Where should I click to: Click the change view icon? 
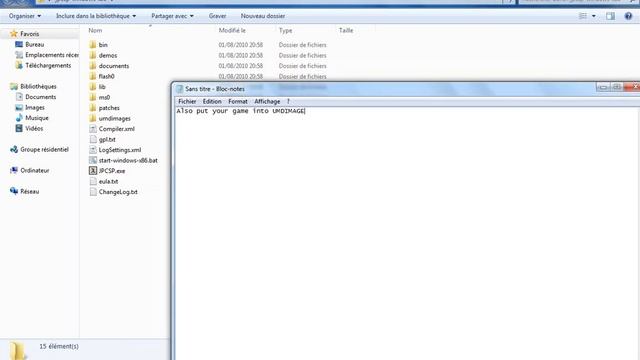click(582, 16)
